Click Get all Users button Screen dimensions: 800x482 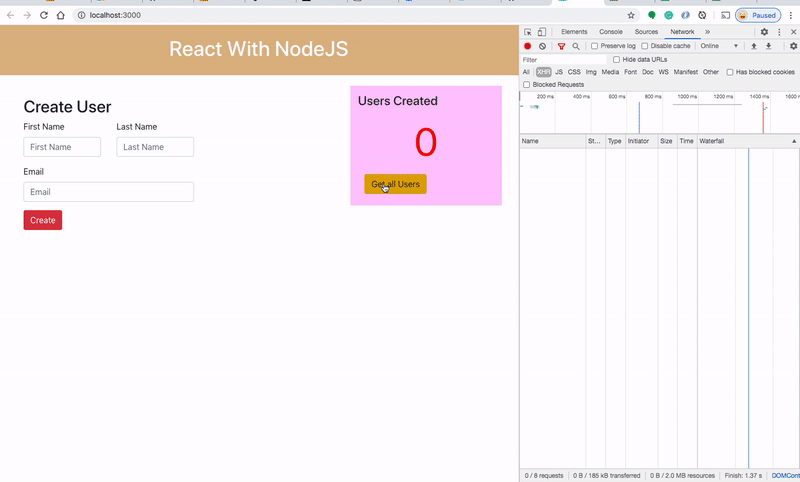click(x=395, y=184)
